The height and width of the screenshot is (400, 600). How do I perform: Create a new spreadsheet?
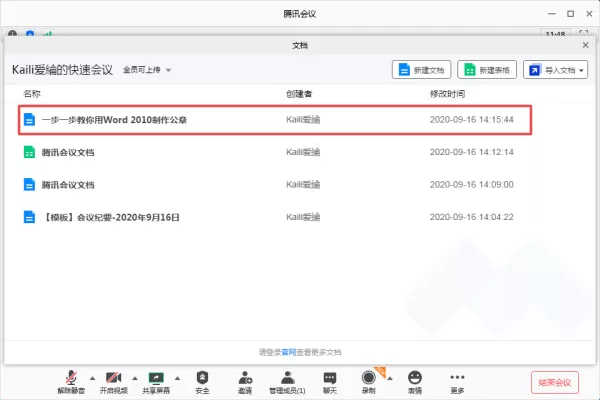487,70
